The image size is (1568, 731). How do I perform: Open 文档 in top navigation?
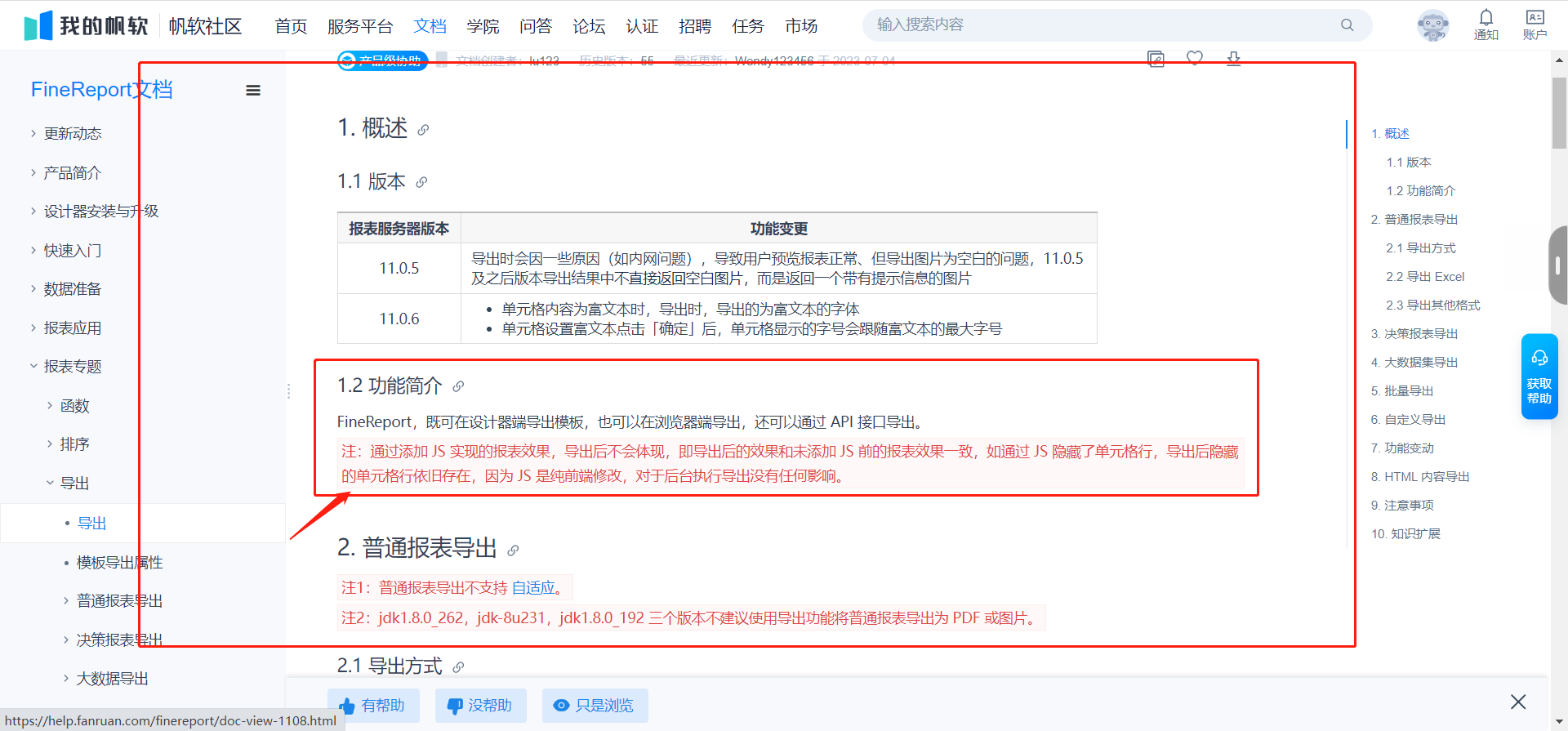pyautogui.click(x=430, y=26)
